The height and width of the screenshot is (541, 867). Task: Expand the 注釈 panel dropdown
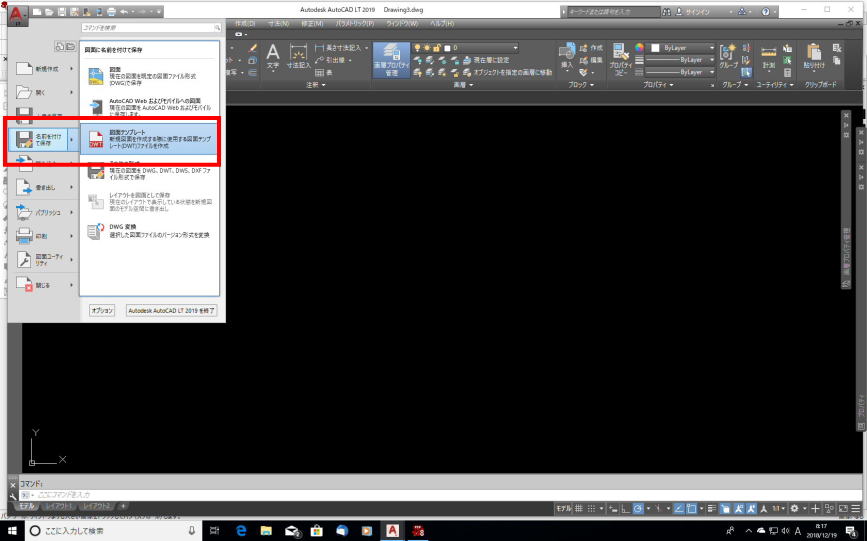(x=316, y=85)
